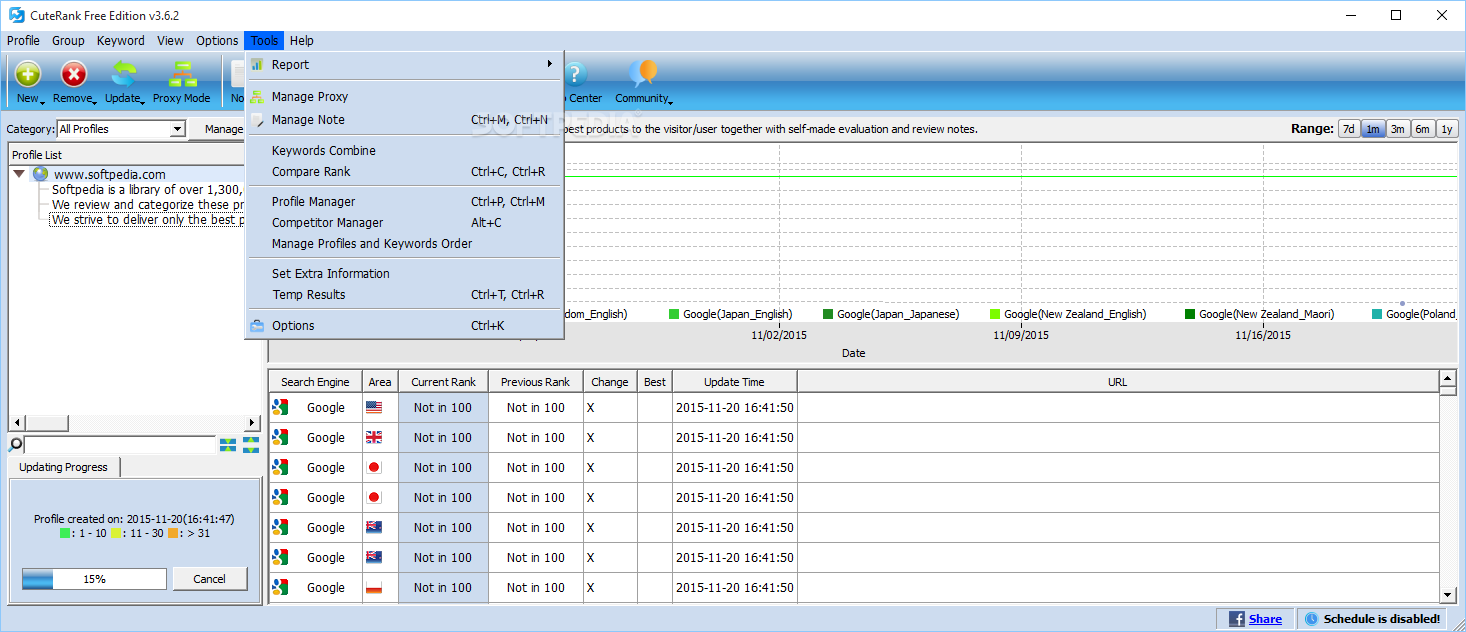Click the Poland flag in the Area column

(374, 588)
